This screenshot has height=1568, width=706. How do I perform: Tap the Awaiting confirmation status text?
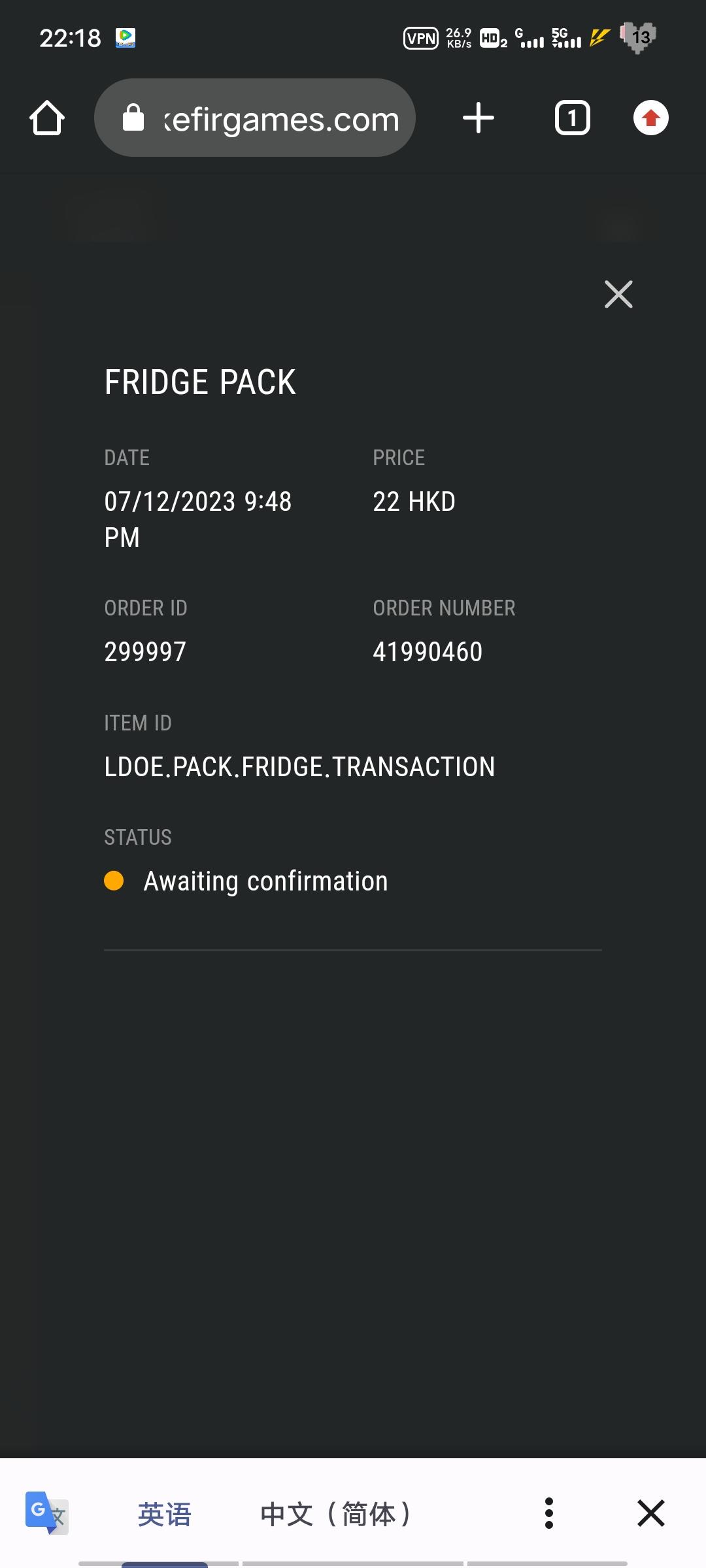tap(265, 881)
